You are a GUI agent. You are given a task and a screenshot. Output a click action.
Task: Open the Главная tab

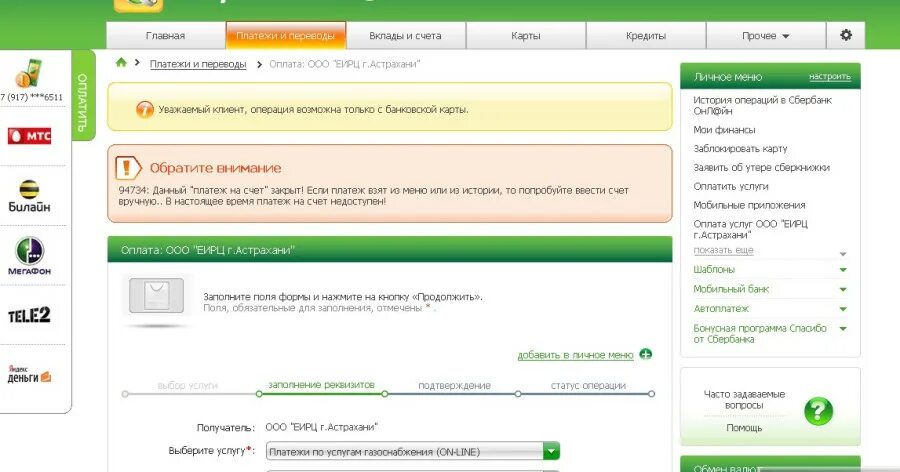click(166, 36)
